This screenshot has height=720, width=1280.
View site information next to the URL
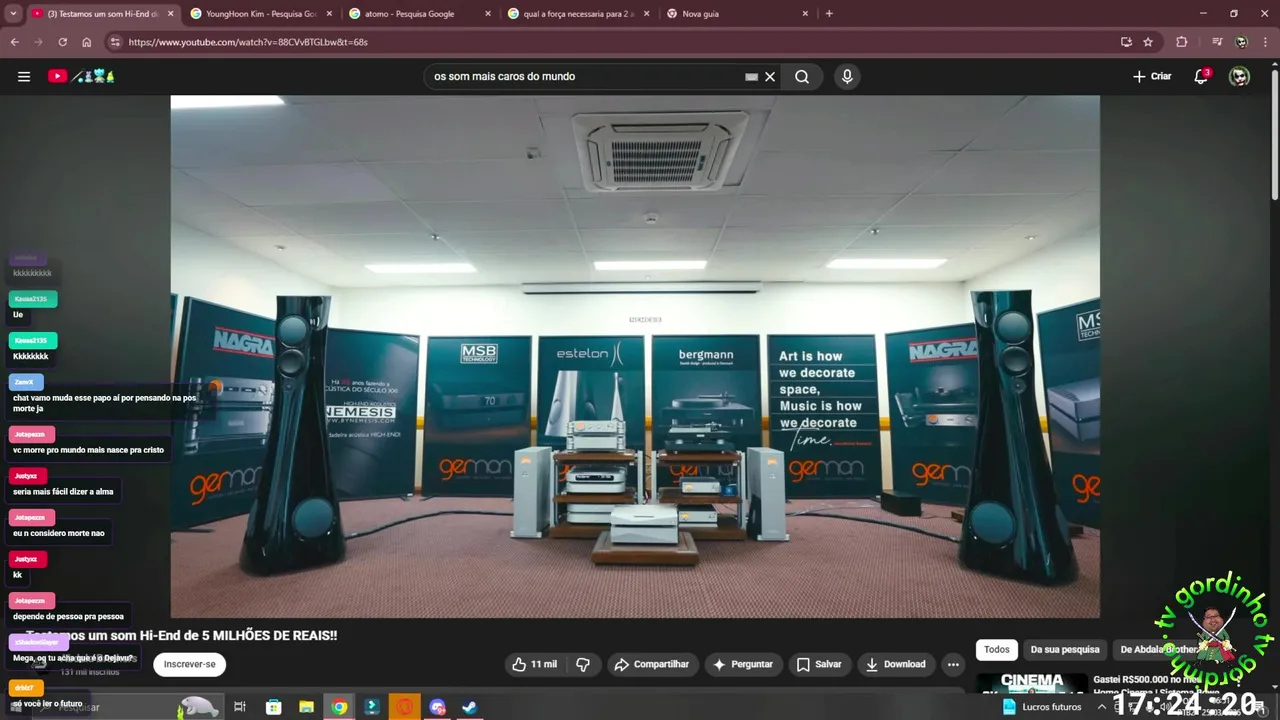[115, 42]
